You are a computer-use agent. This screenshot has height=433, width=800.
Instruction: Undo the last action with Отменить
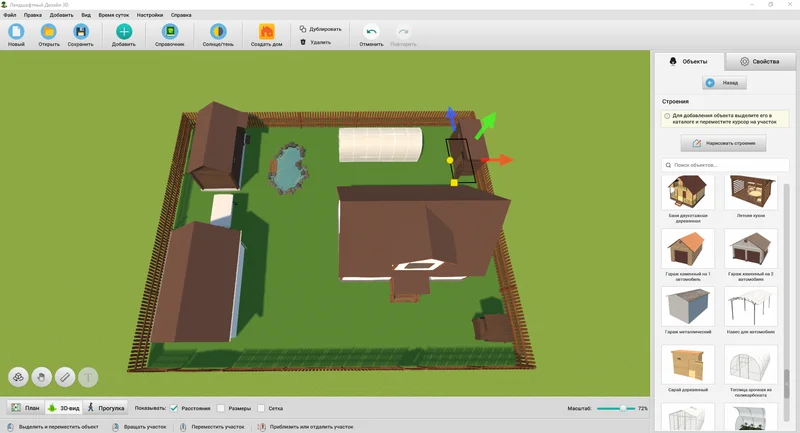(371, 32)
